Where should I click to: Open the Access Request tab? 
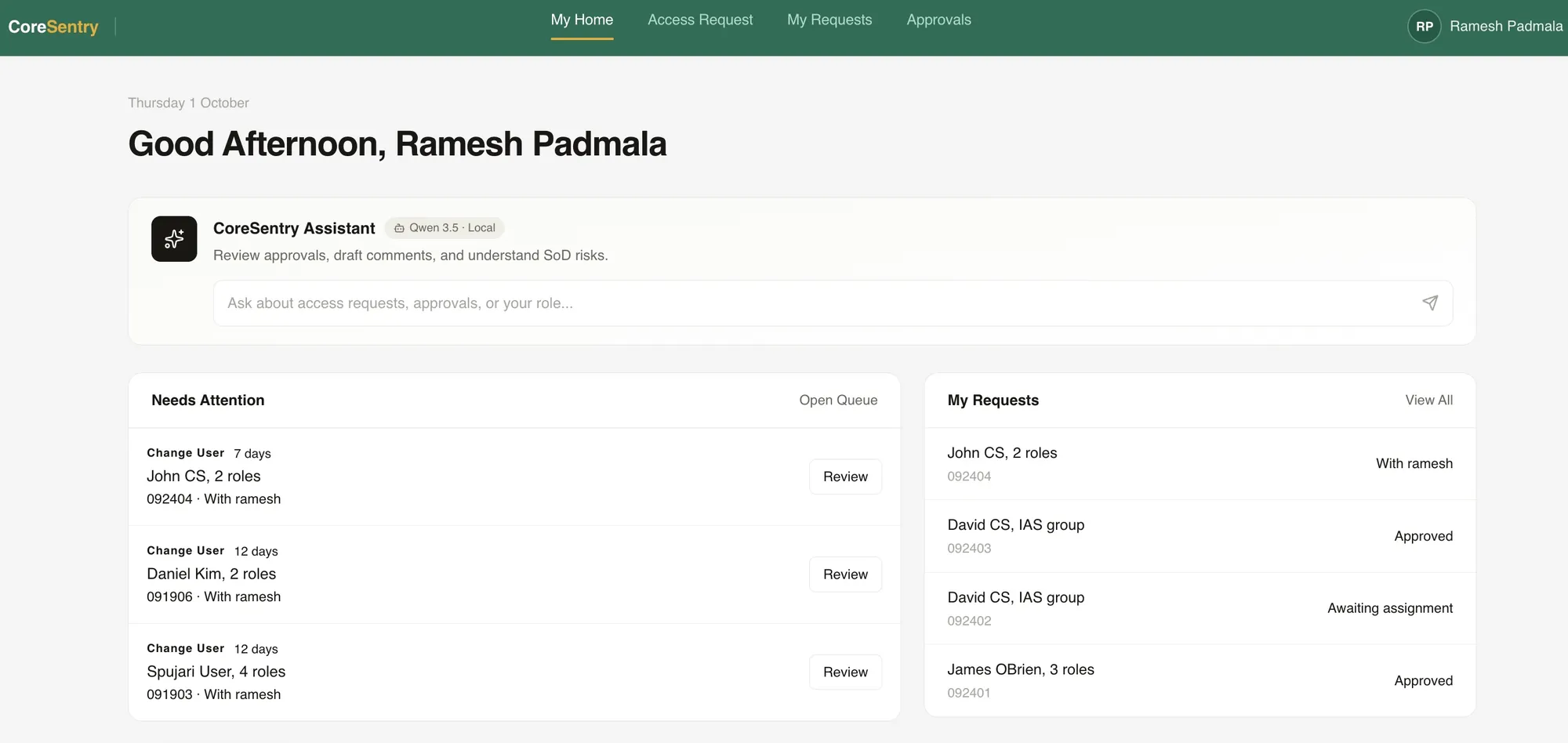coord(700,20)
